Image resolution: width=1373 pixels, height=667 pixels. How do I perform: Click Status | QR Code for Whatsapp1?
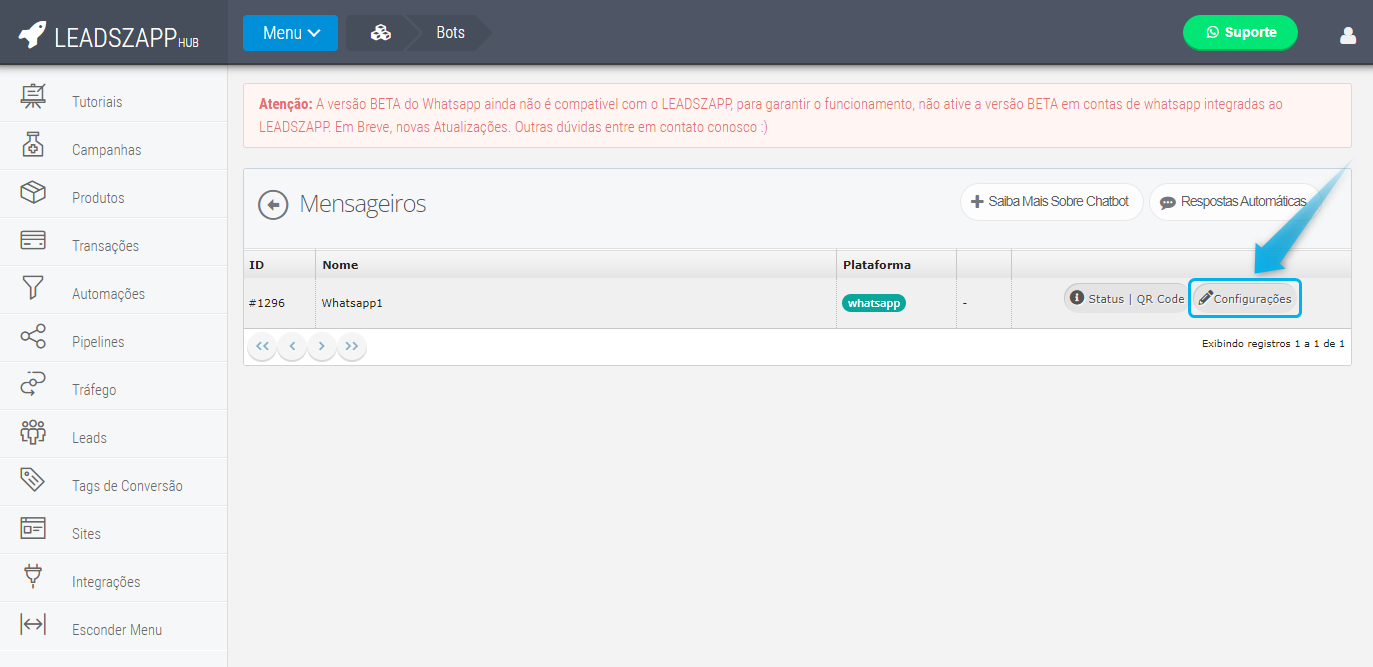(x=1124, y=297)
